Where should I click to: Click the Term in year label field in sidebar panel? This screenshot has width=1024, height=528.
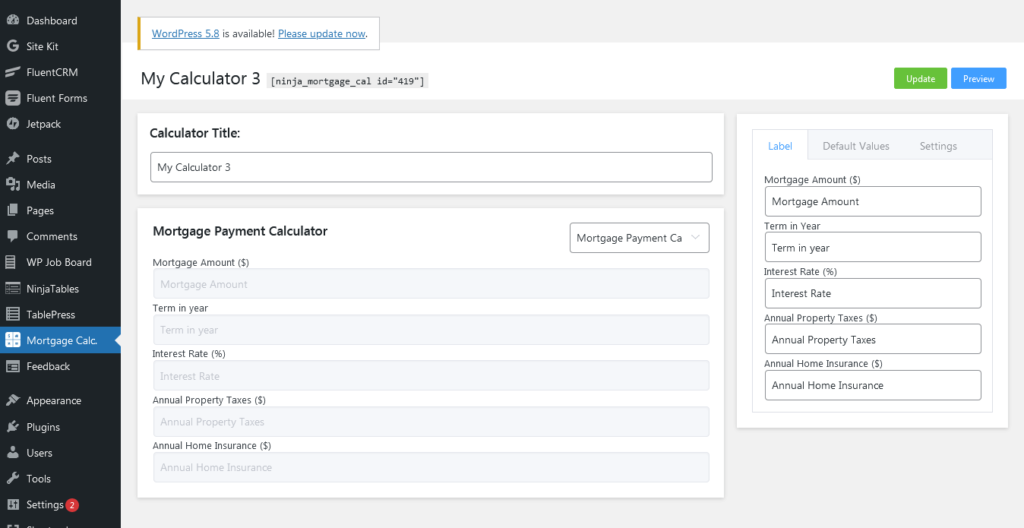click(872, 247)
